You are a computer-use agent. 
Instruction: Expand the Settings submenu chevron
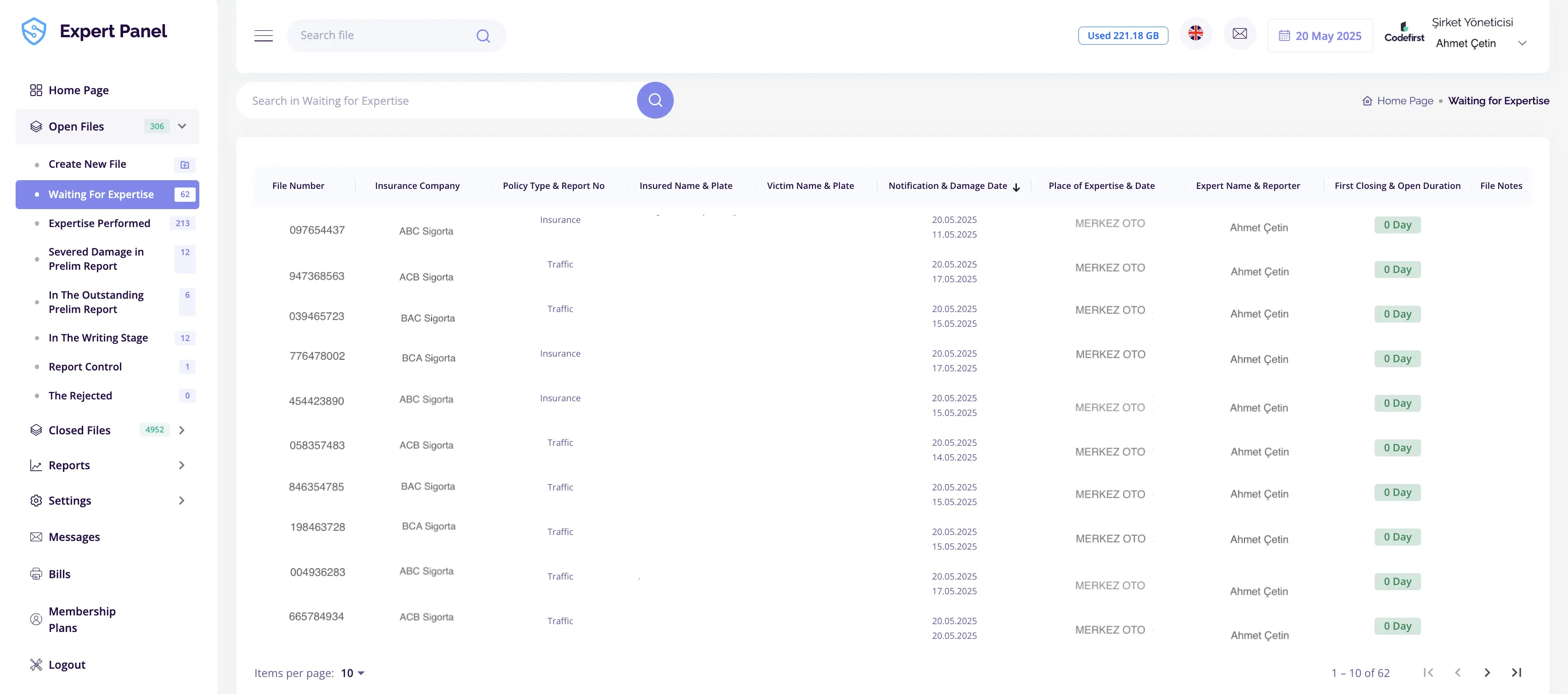click(x=181, y=501)
